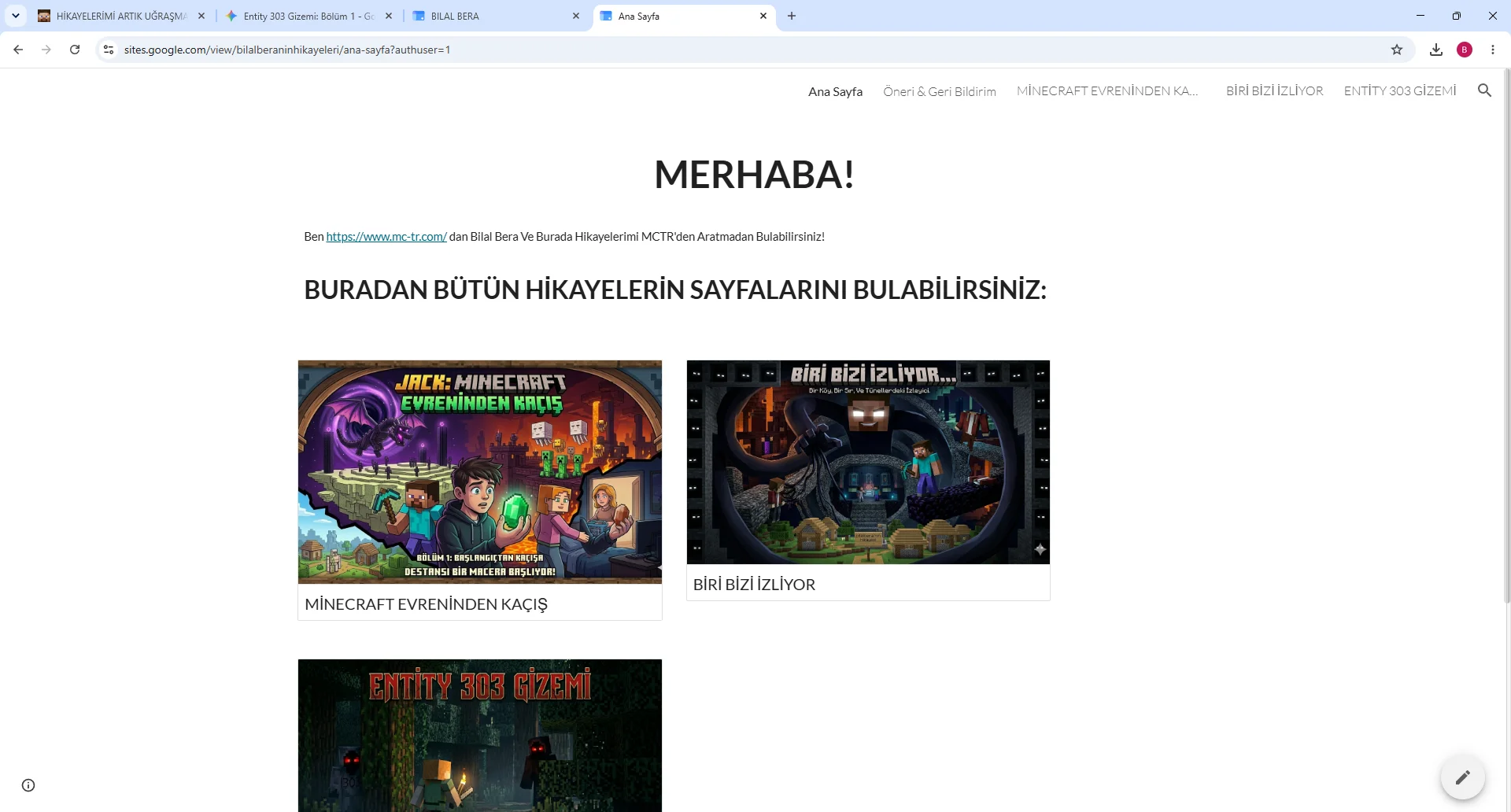This screenshot has width=1511, height=812.
Task: Click the Jack Minecraft Evreninden Kaçış thumbnail
Action: coord(480,472)
